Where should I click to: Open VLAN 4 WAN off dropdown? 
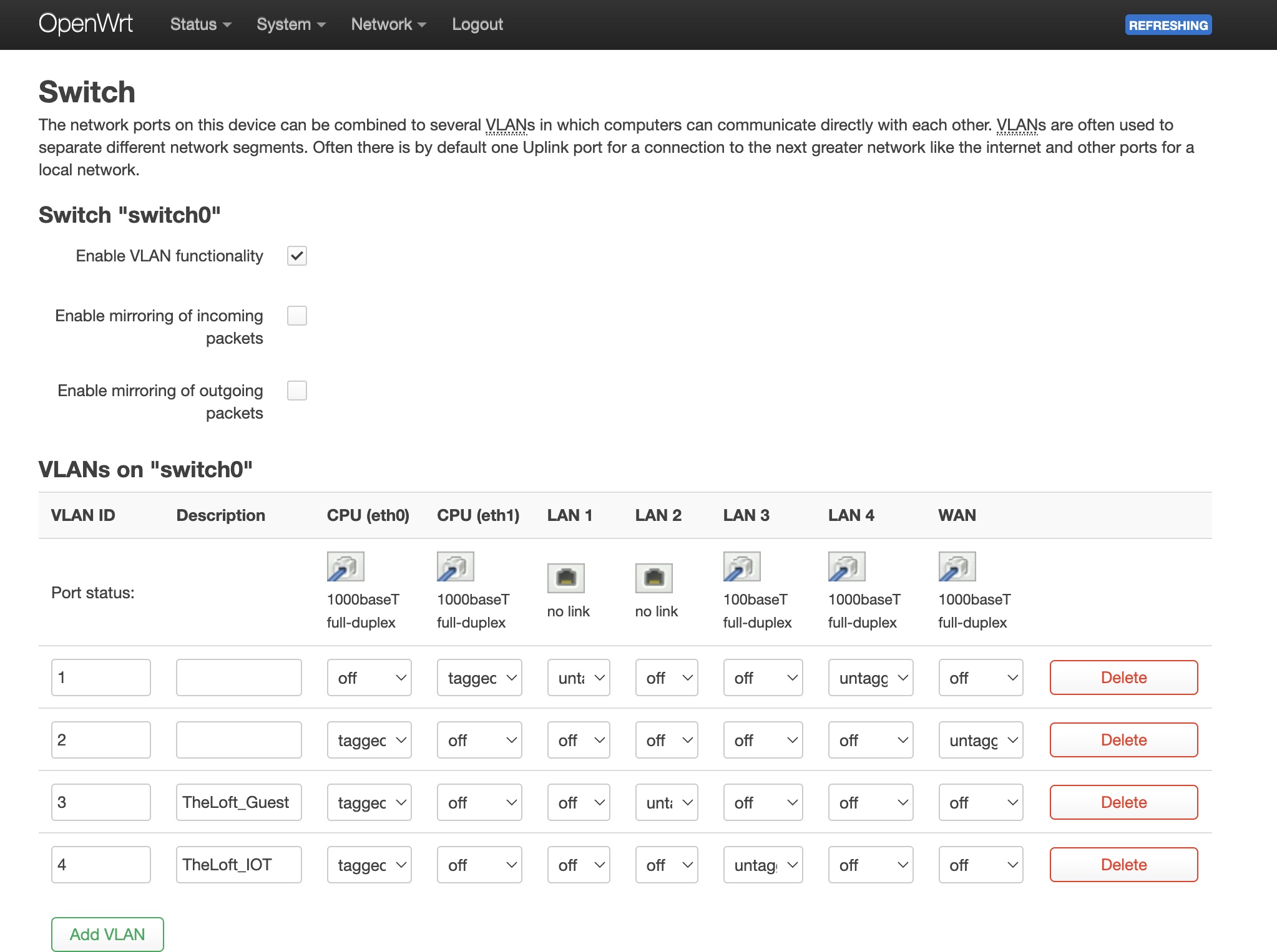pyautogui.click(x=981, y=865)
